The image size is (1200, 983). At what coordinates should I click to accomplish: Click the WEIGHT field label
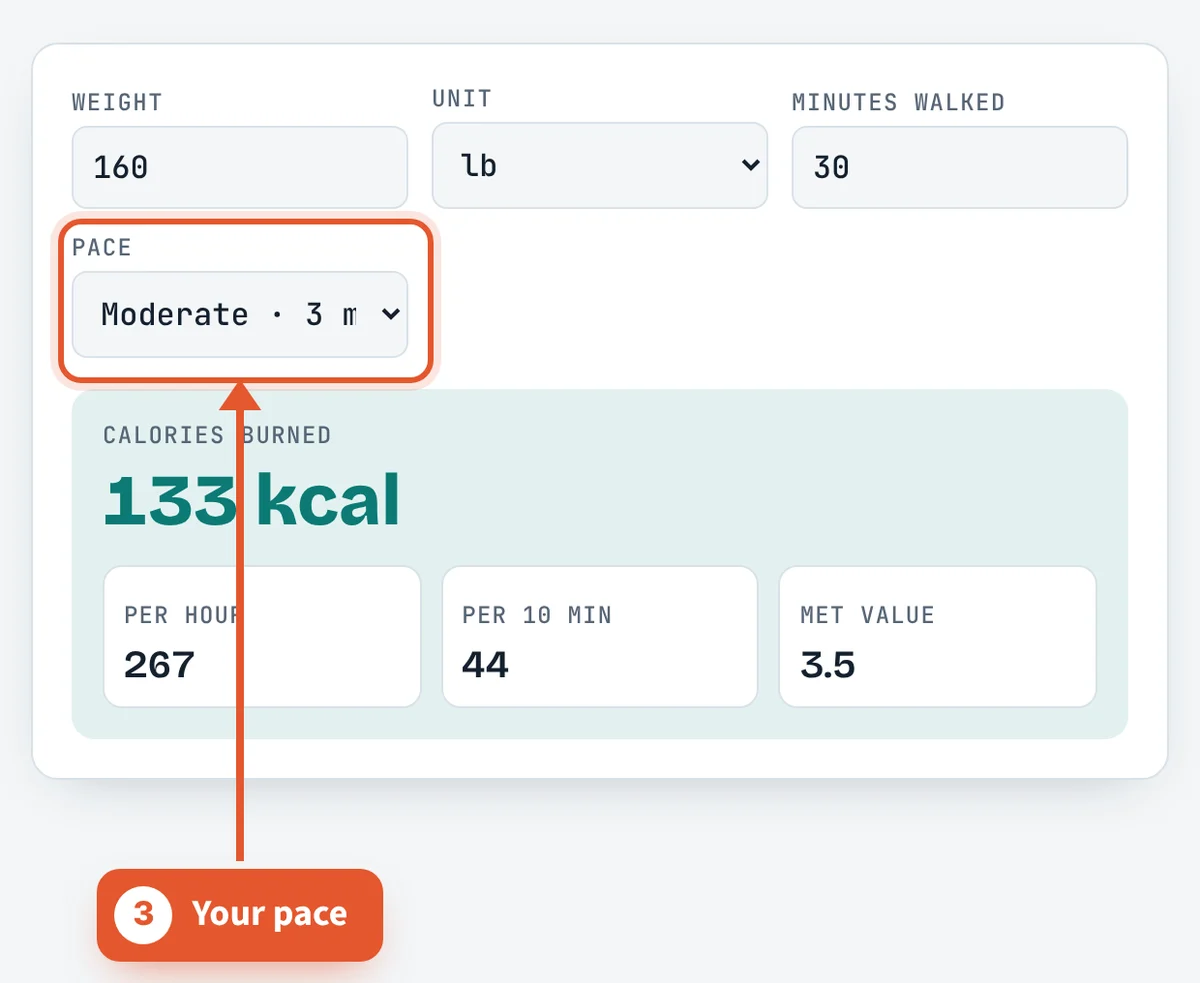[x=117, y=102]
